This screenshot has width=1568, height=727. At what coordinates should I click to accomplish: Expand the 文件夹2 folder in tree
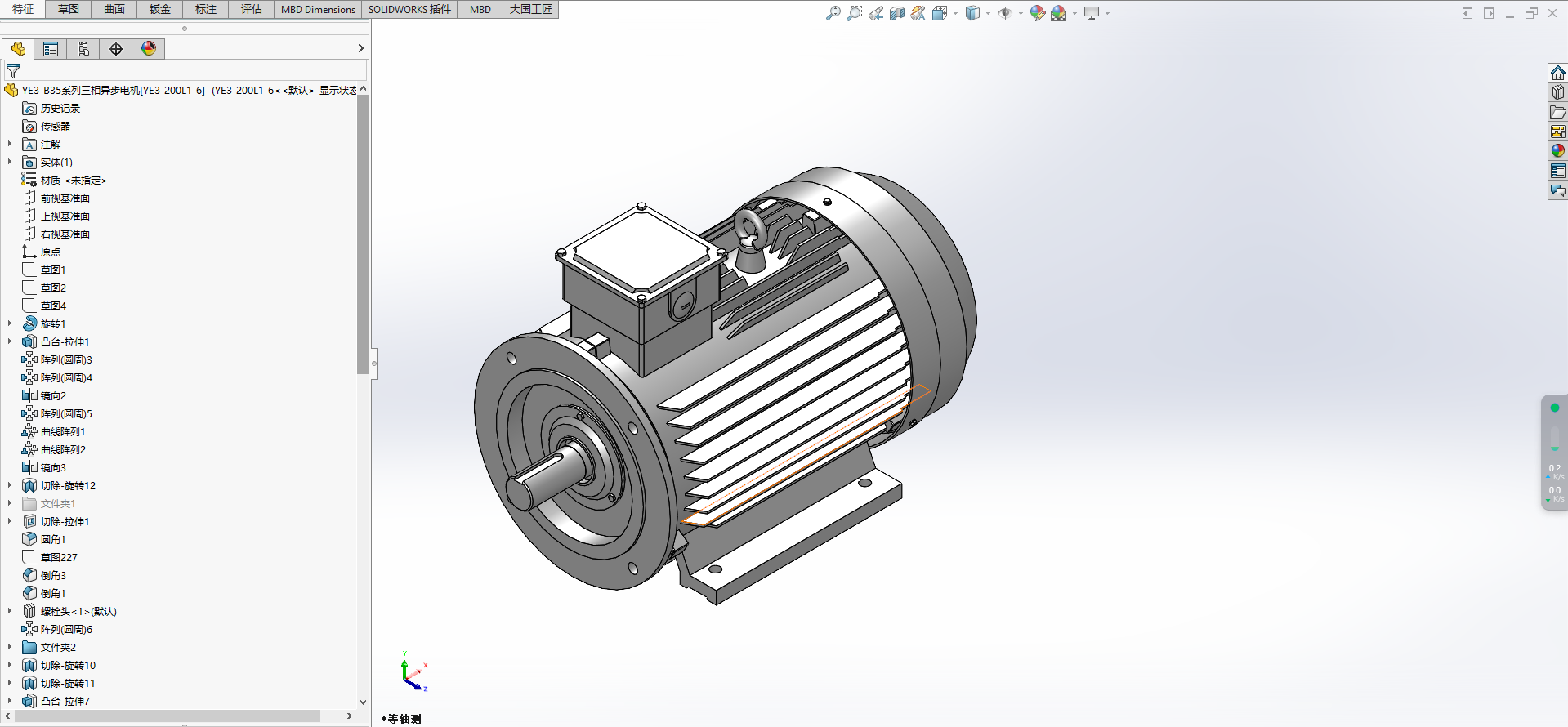10,647
